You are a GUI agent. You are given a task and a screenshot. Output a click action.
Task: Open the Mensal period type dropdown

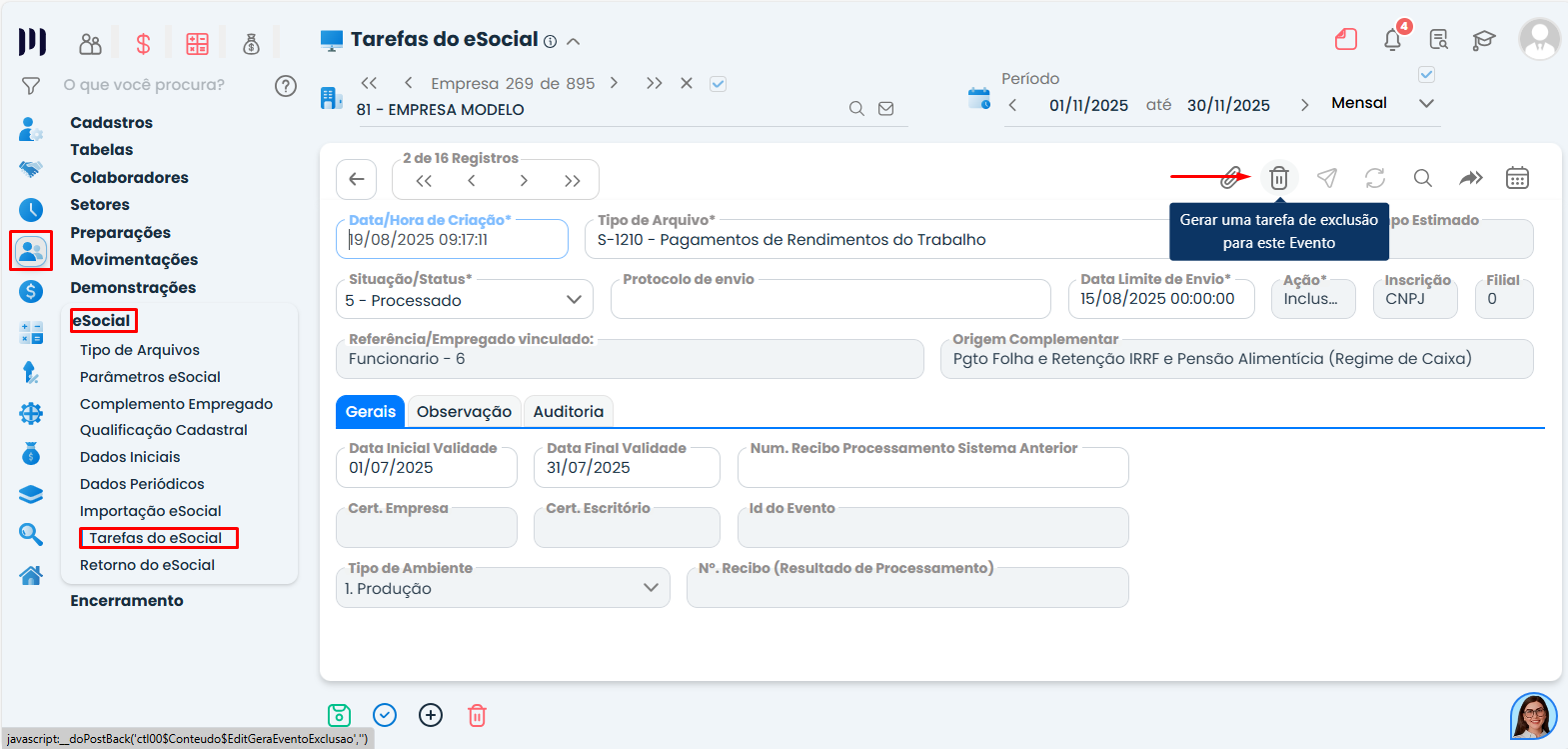(1426, 103)
